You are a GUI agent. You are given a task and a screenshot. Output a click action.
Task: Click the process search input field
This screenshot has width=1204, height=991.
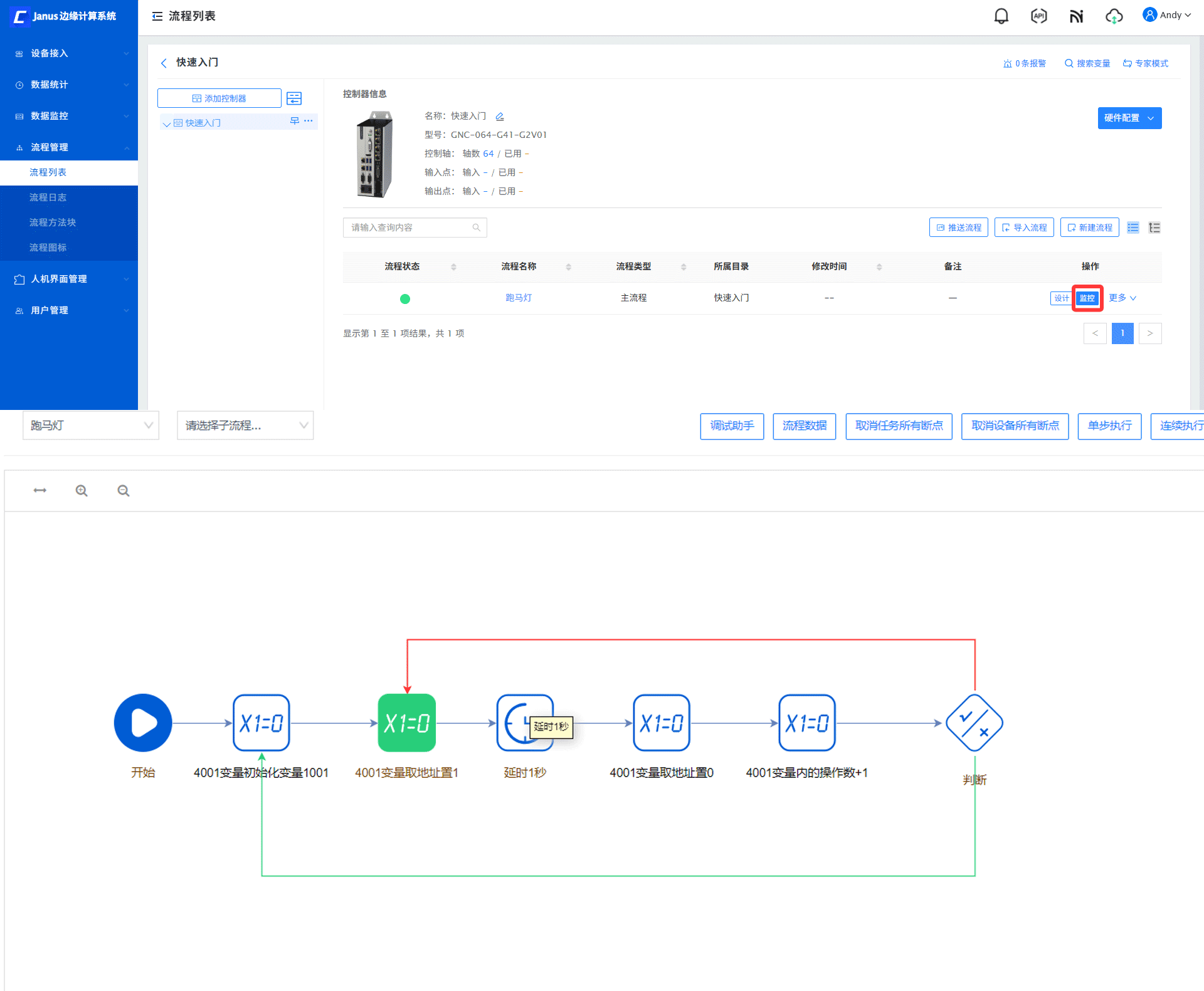click(x=408, y=228)
